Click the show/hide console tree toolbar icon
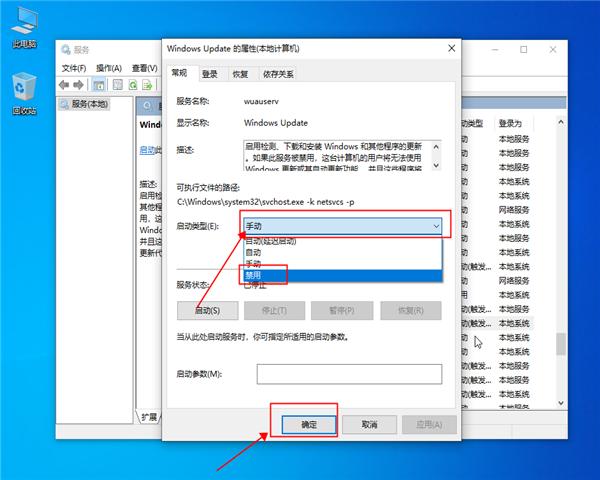The height and width of the screenshot is (480, 600). point(99,85)
